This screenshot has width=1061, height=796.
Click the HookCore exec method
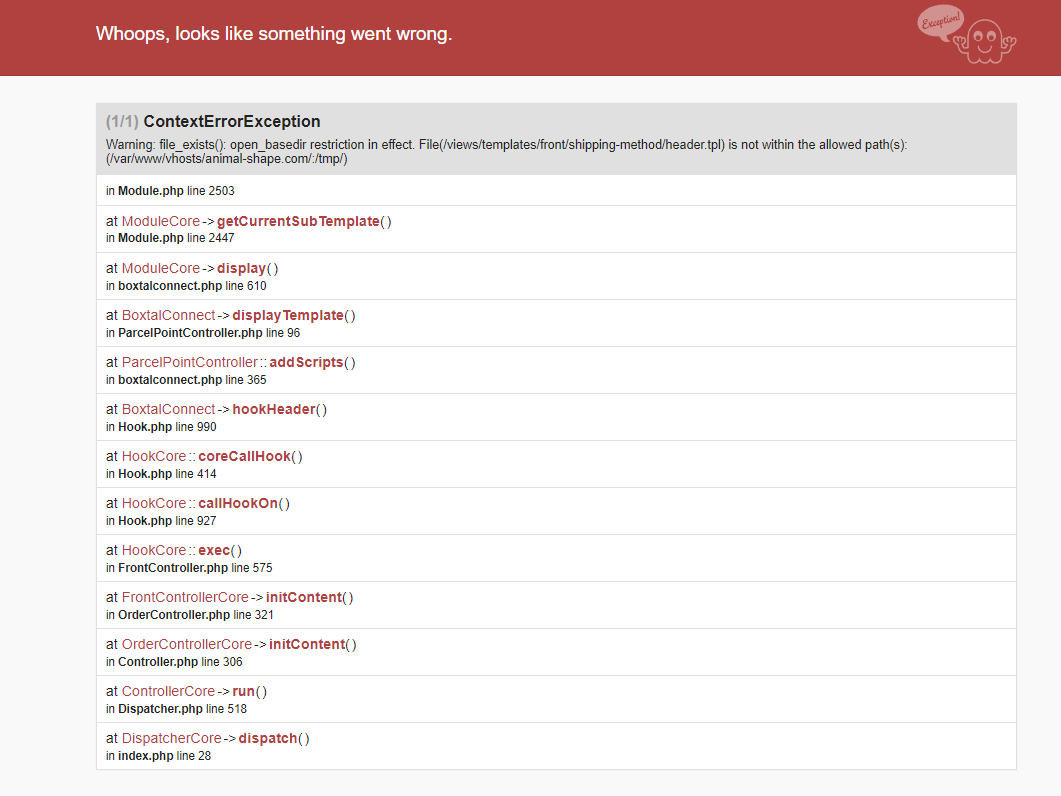pos(214,550)
